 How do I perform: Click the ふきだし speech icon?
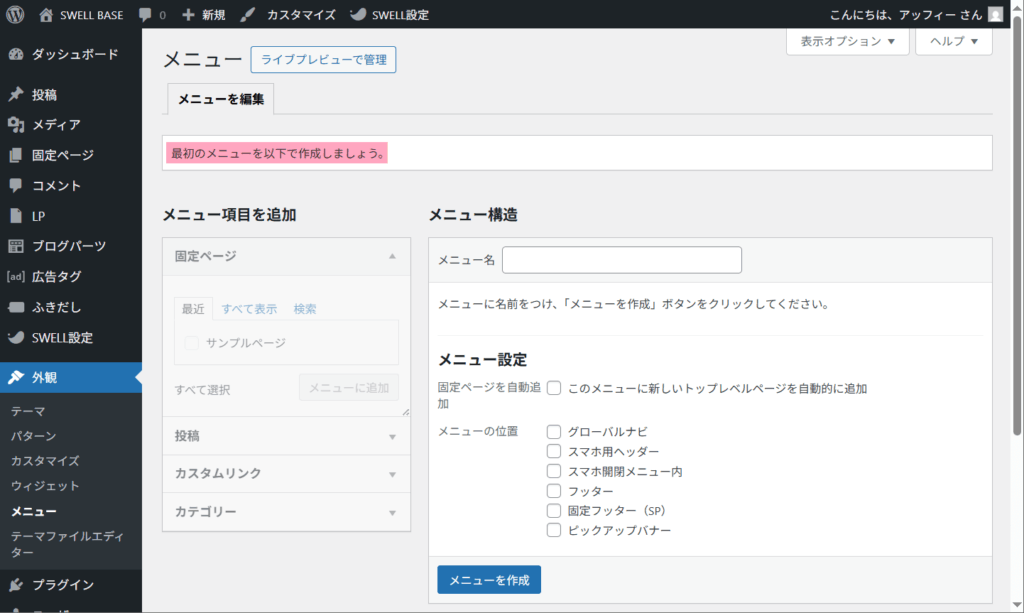[16, 307]
